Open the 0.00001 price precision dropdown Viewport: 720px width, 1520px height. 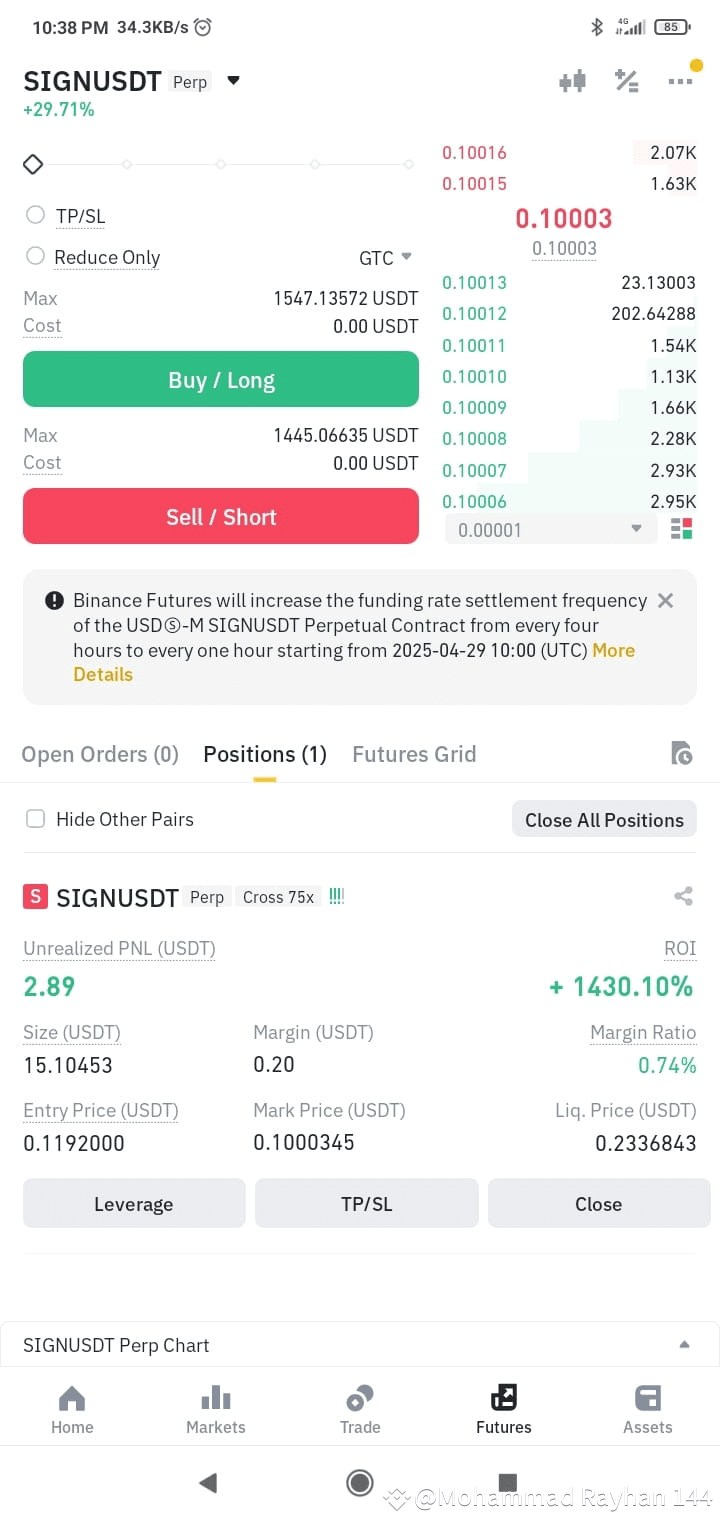click(x=551, y=530)
